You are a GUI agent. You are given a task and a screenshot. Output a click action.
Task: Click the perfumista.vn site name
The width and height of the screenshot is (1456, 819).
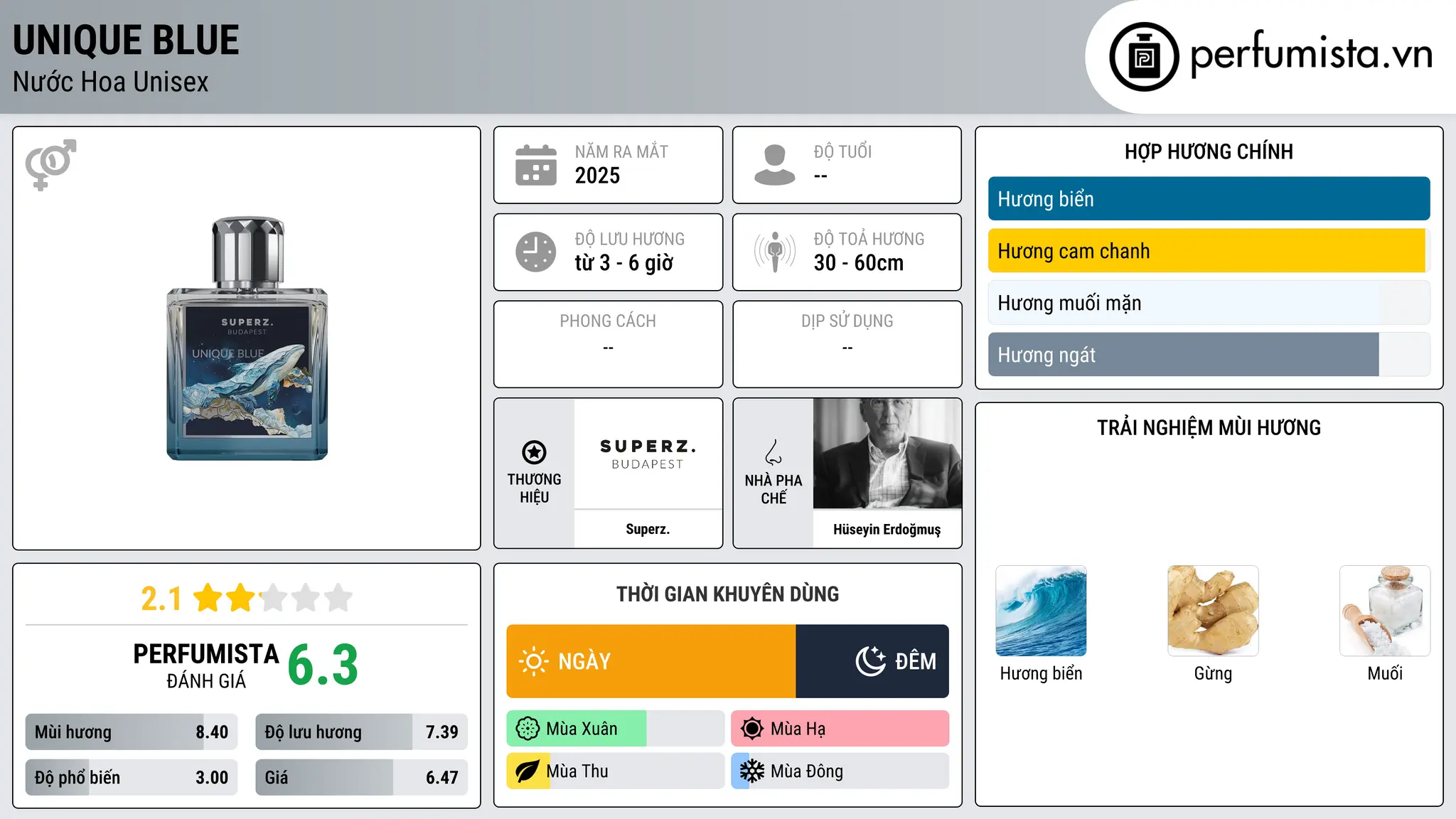[1311, 54]
